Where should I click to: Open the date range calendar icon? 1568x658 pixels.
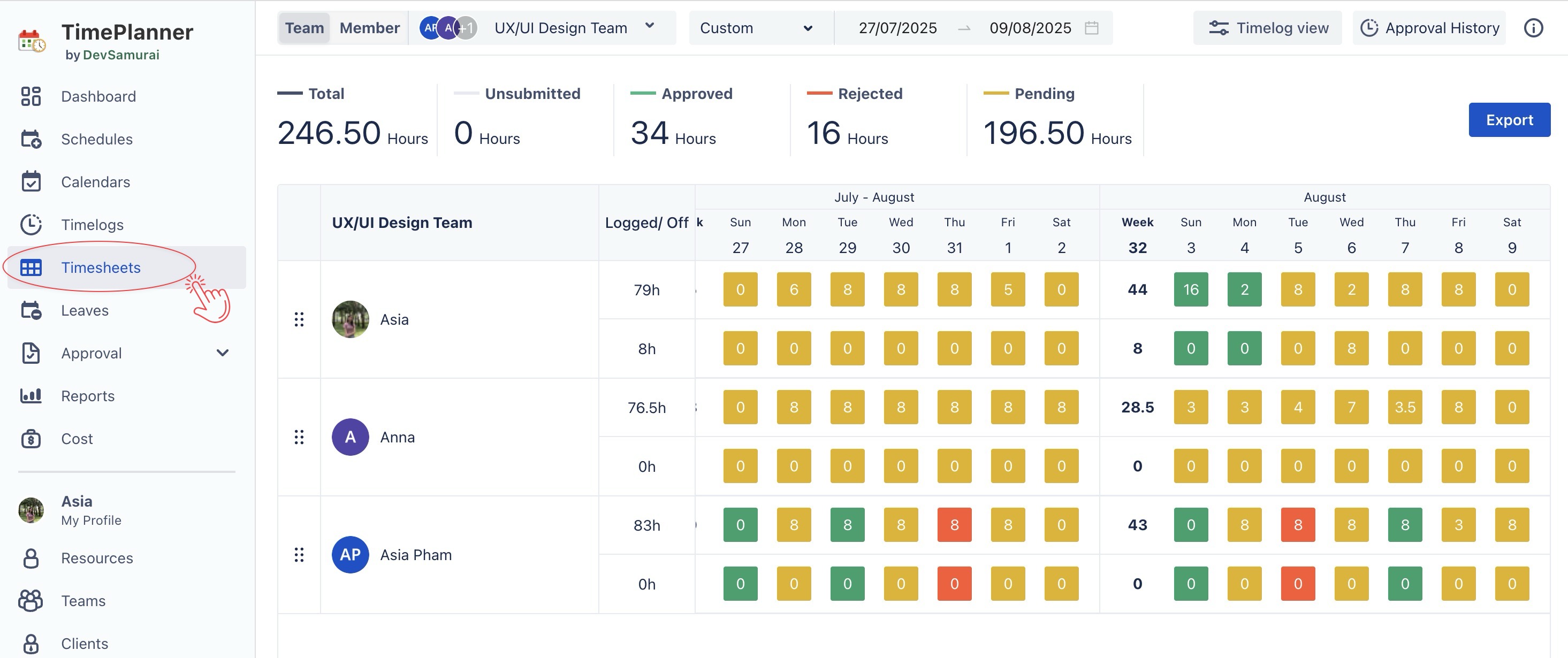1091,28
